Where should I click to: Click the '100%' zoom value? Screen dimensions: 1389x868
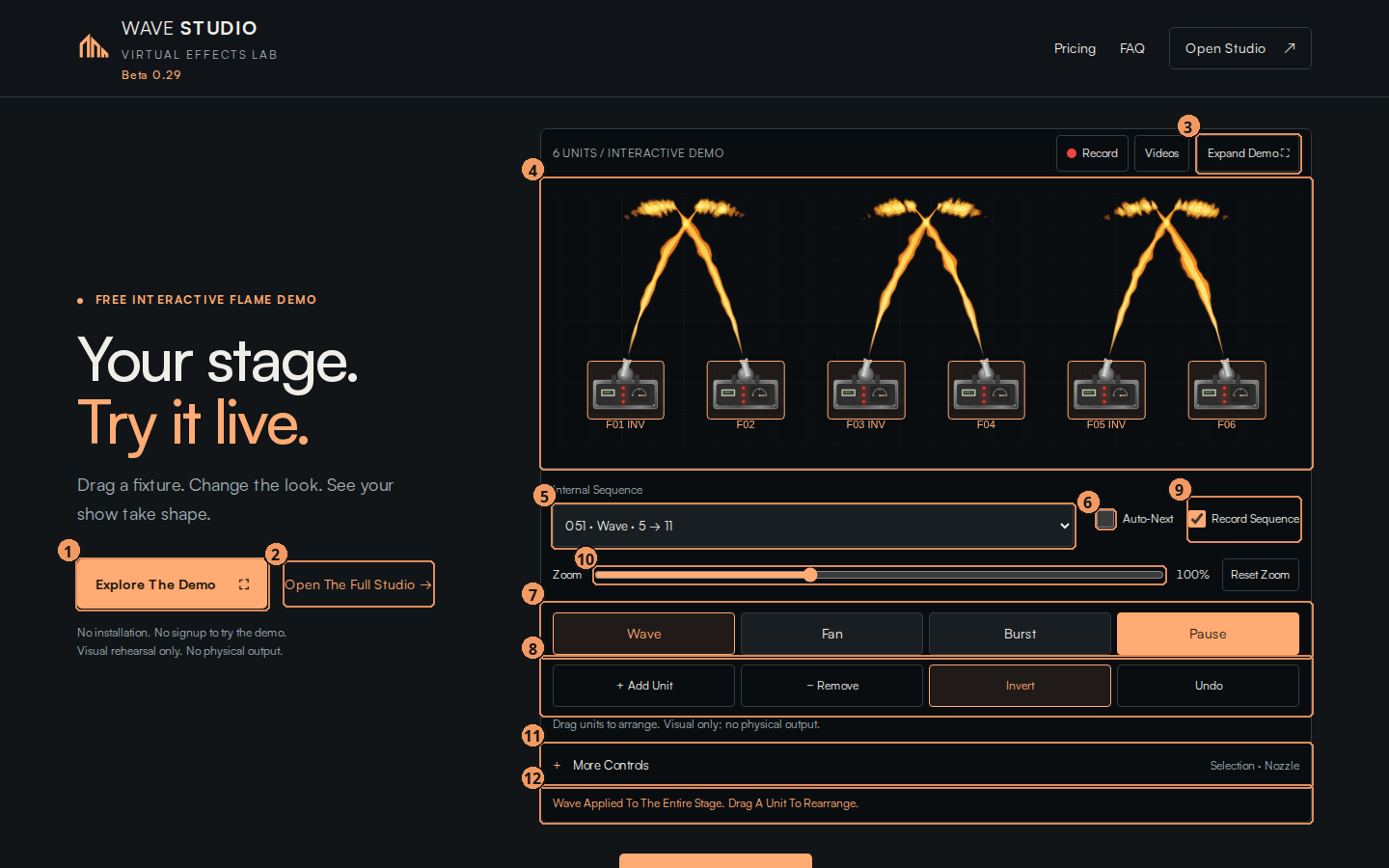(x=1192, y=575)
